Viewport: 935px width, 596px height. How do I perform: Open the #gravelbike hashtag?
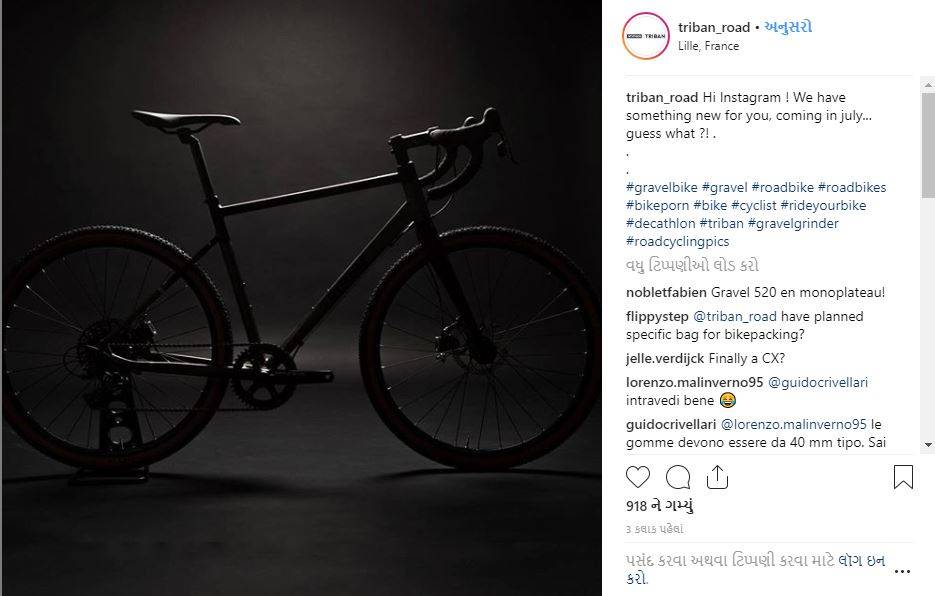coord(661,187)
